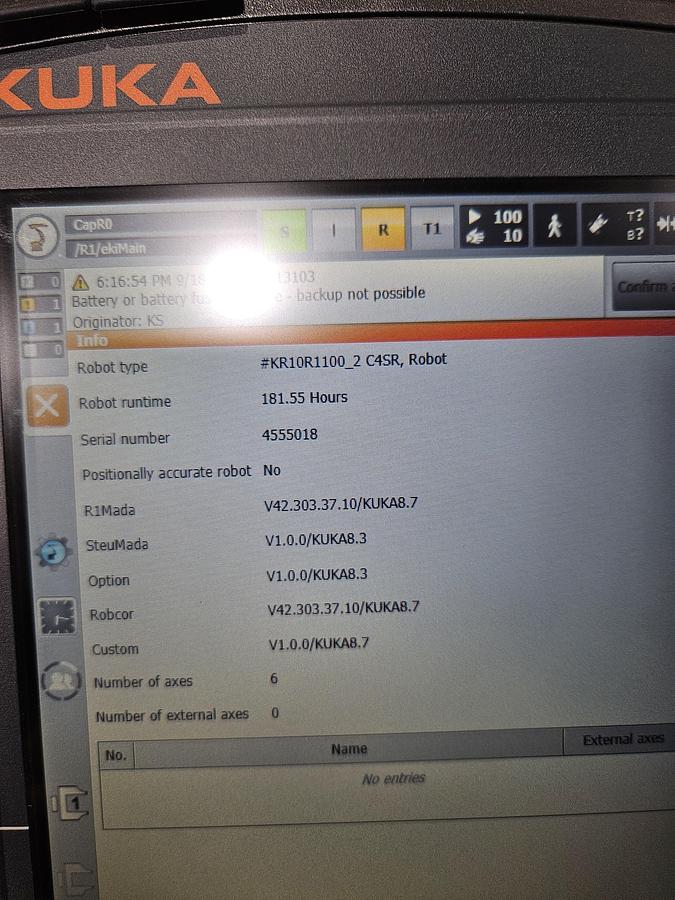This screenshot has height=900, width=675.
Task: Open the T1 operating mode indicator
Action: point(432,228)
